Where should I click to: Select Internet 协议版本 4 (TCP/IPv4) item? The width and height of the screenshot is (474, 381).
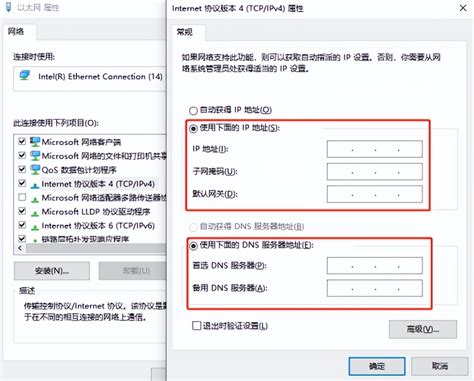tap(98, 184)
